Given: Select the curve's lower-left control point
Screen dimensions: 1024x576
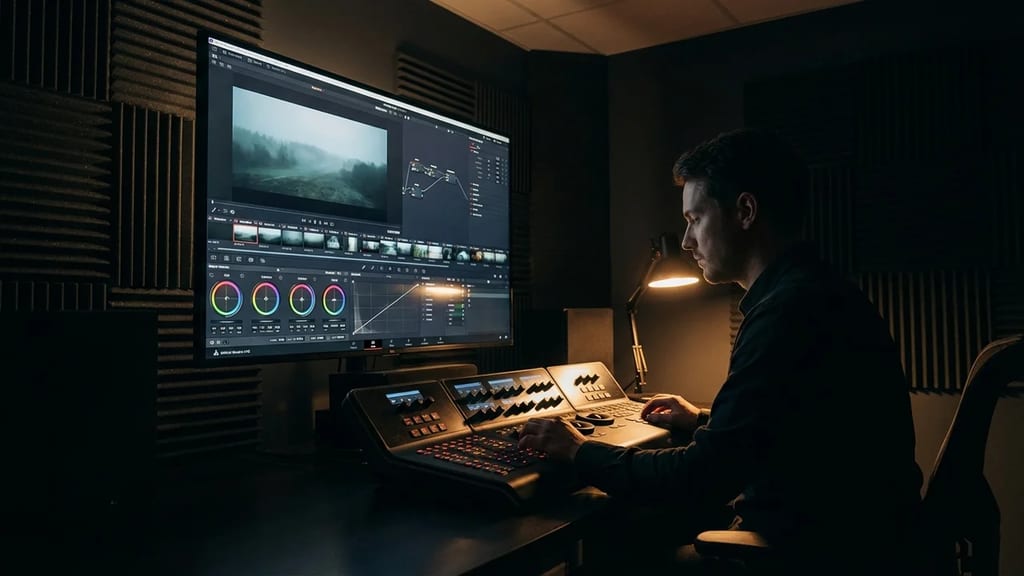Looking at the screenshot, I should [x=353, y=333].
